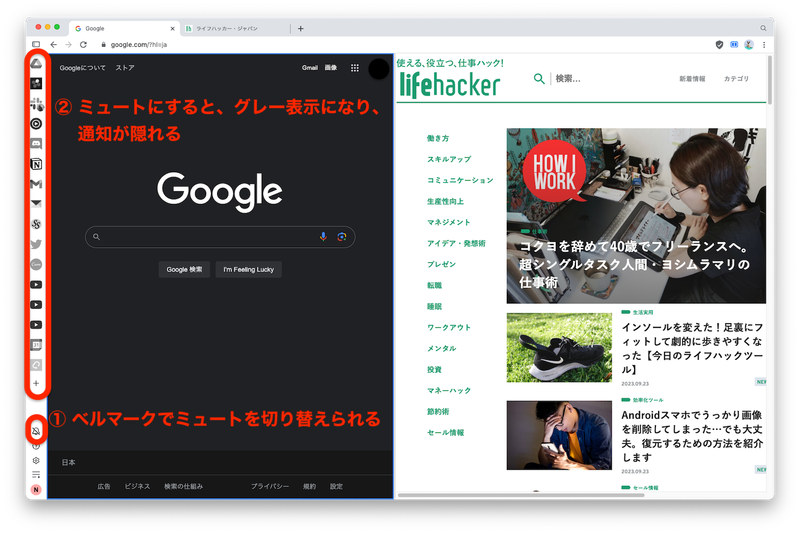The width and height of the screenshot is (800, 533).
Task: Click the tab-strip search magnifier icon
Action: [763, 29]
